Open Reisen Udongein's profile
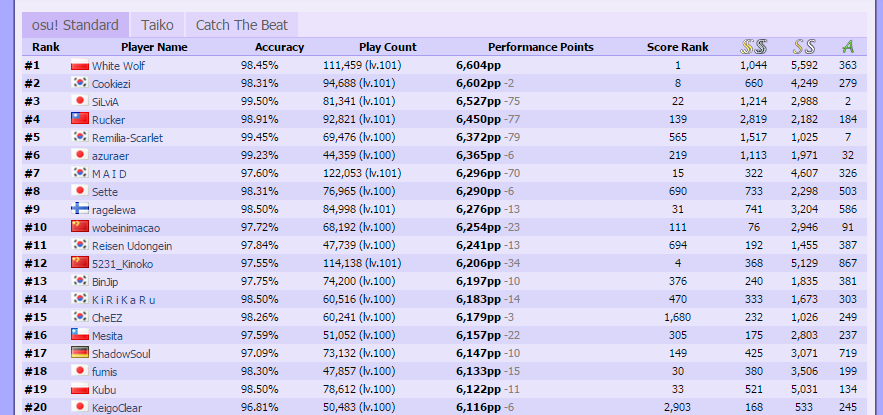 point(132,246)
